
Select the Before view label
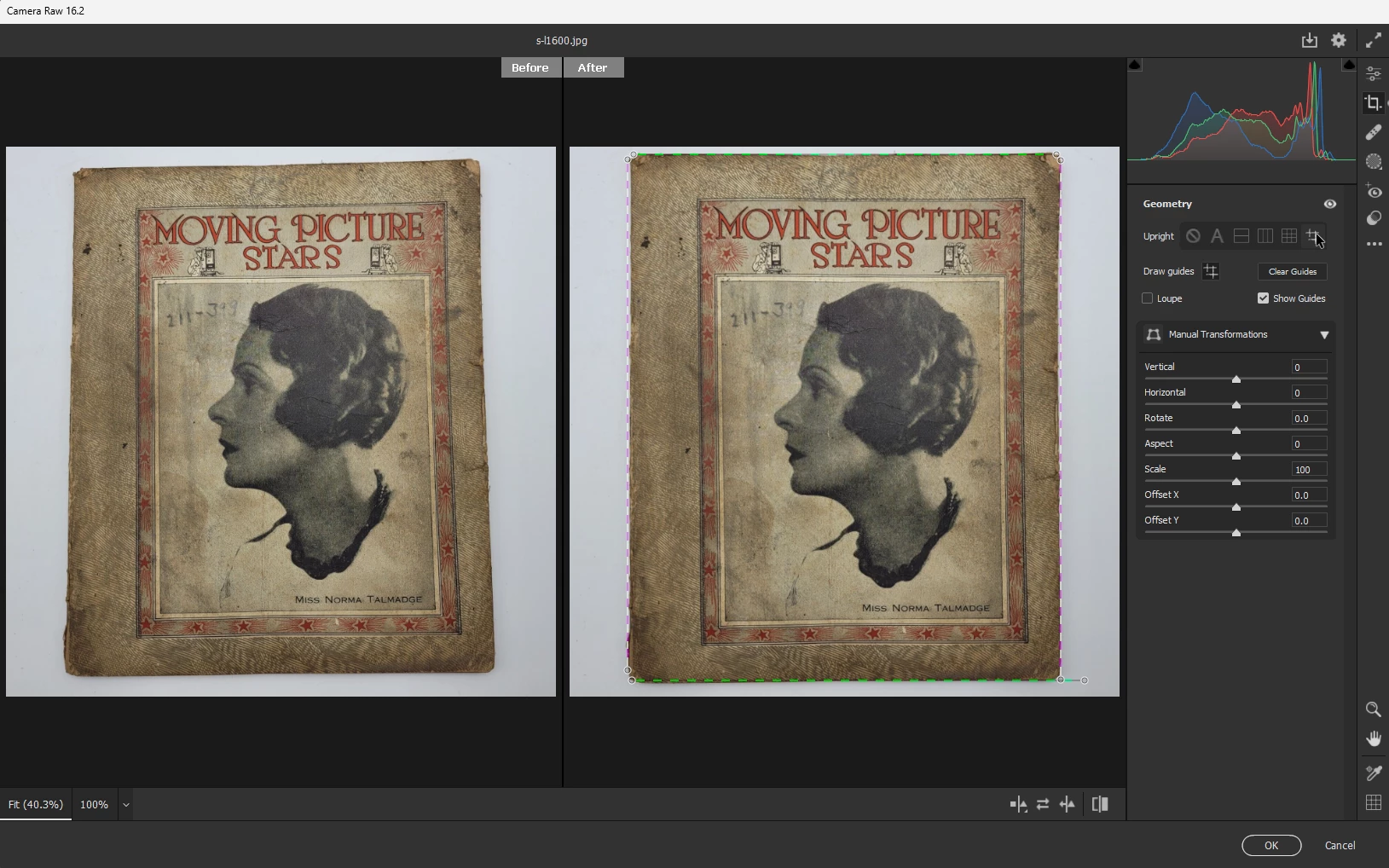530,67
